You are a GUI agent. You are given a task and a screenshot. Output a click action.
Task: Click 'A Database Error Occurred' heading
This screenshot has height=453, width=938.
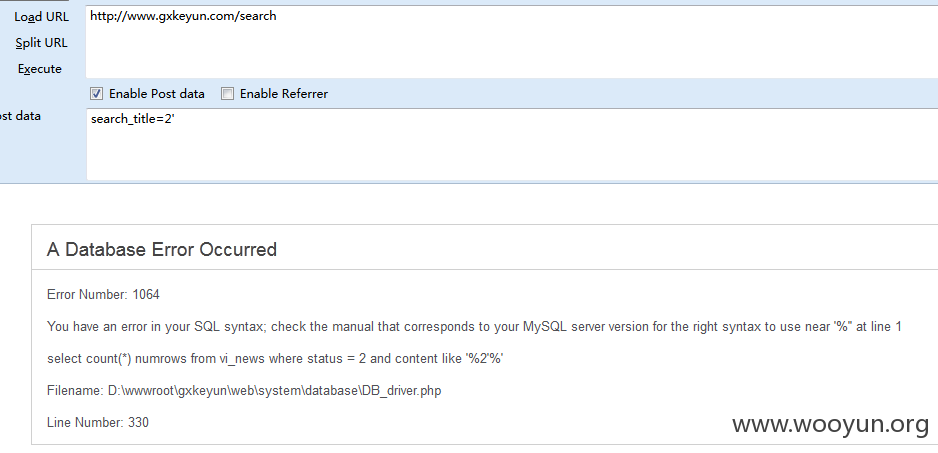(162, 249)
